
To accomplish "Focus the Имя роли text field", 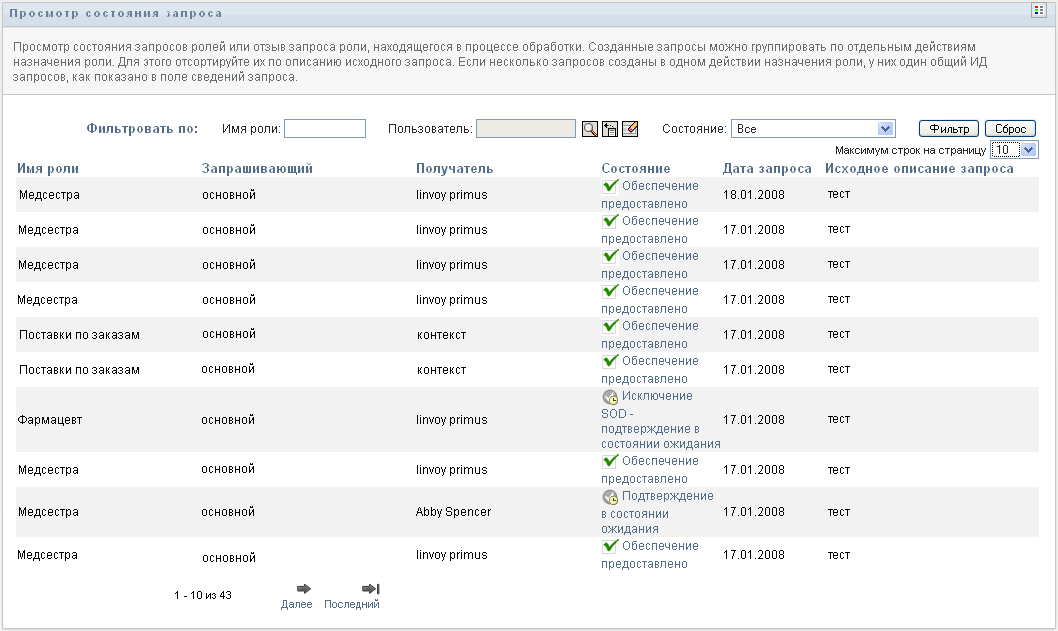I will [325, 129].
